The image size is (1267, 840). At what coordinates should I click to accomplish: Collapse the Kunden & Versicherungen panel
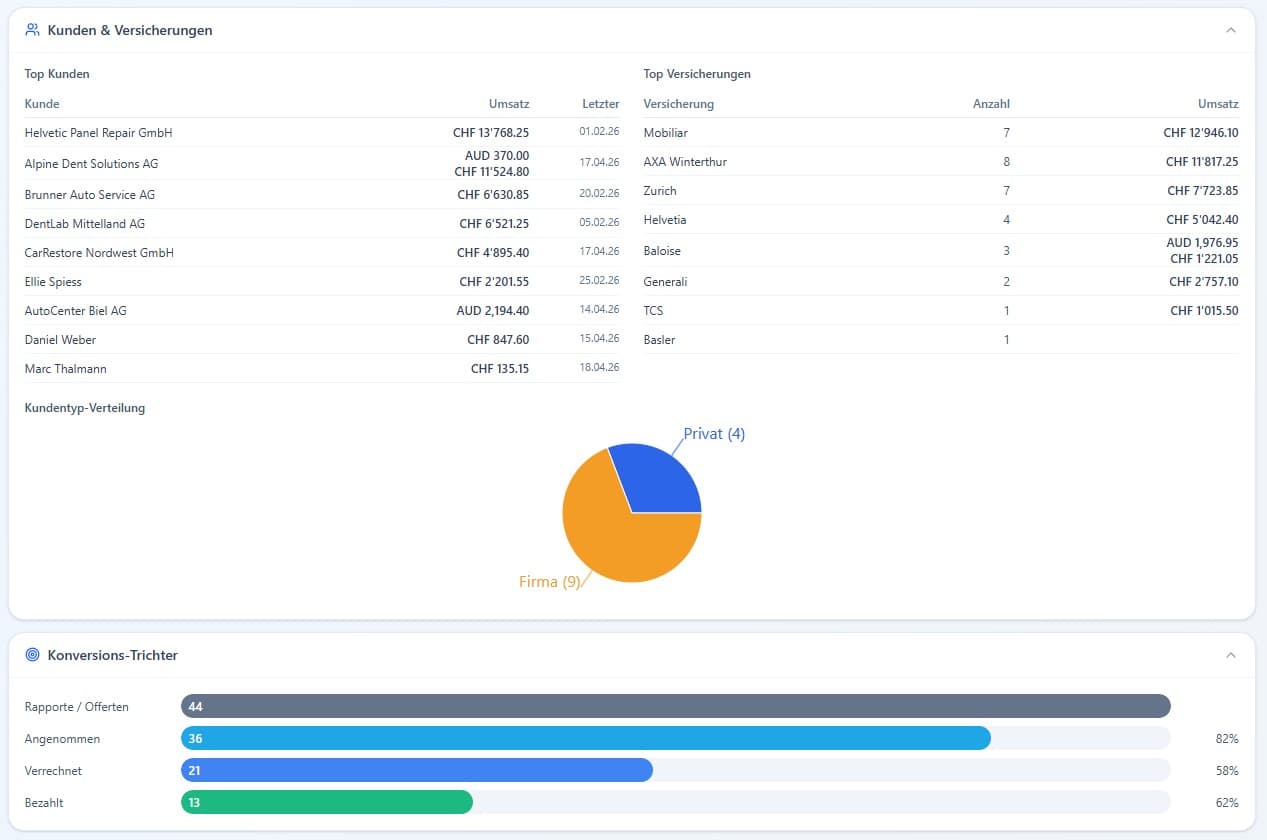pos(1230,30)
